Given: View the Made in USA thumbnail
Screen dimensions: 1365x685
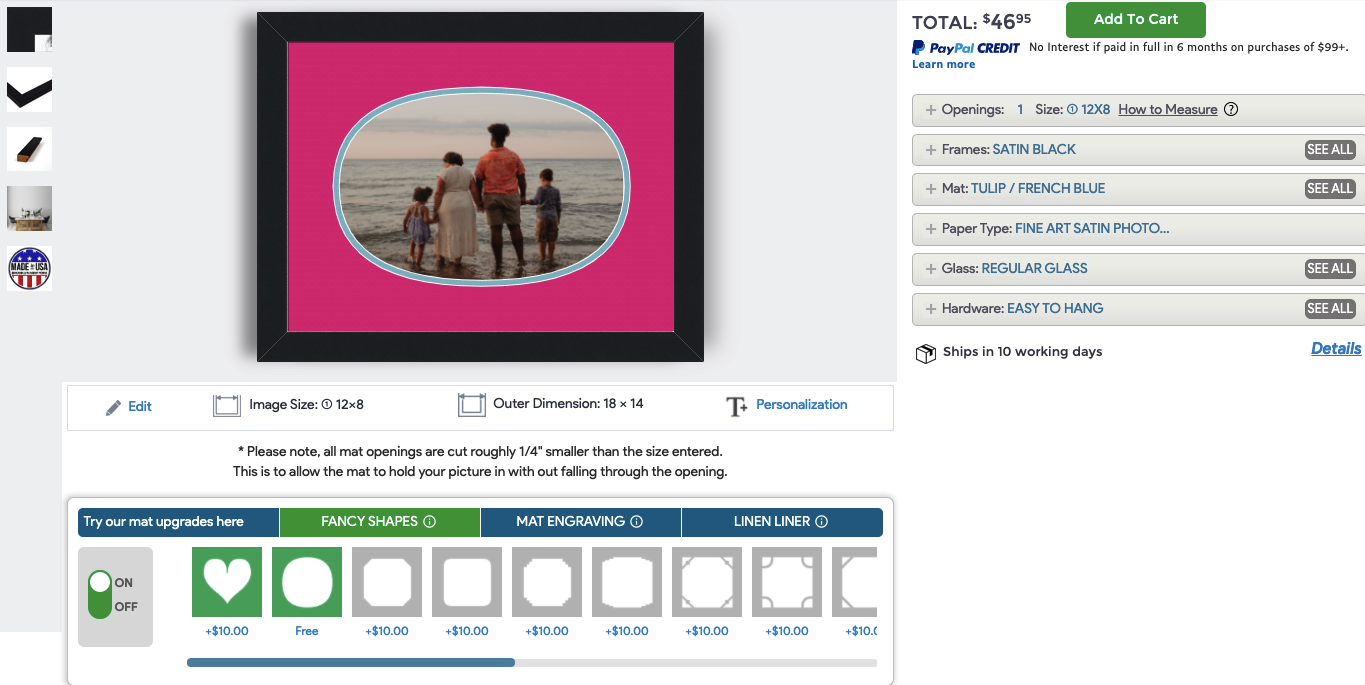Looking at the screenshot, I should (29, 268).
